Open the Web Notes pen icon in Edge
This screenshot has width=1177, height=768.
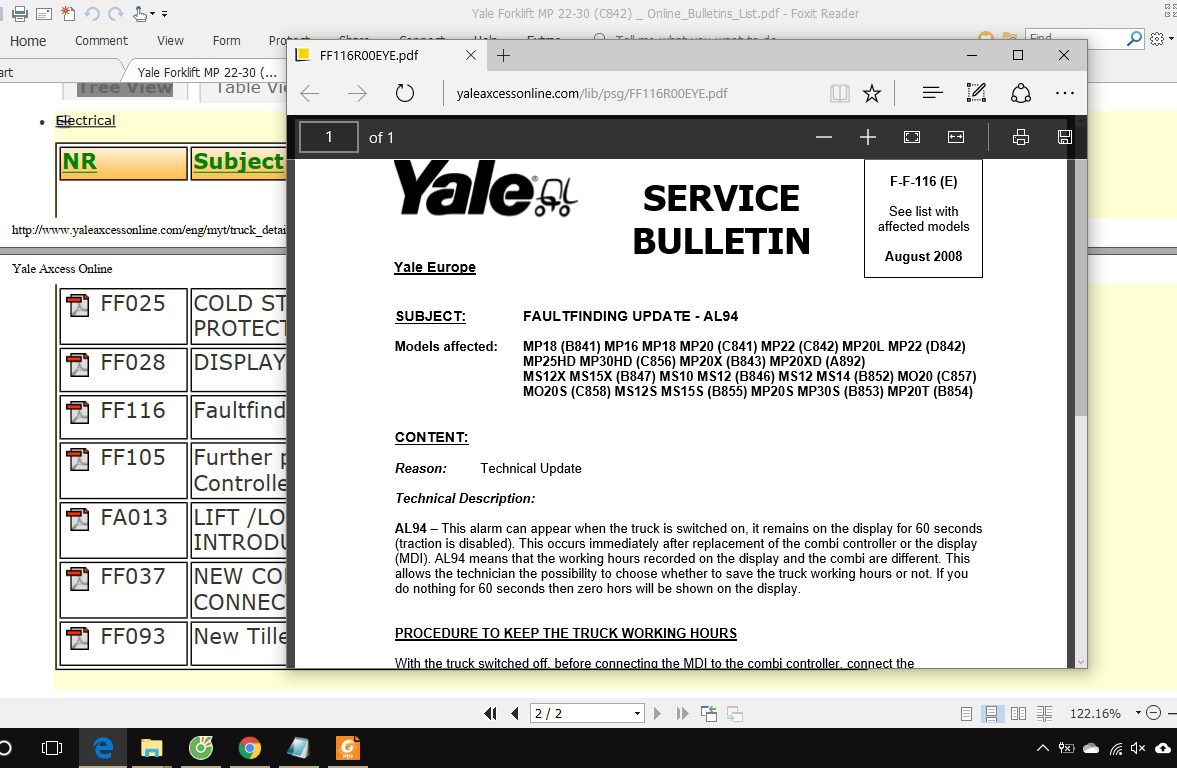coord(975,92)
